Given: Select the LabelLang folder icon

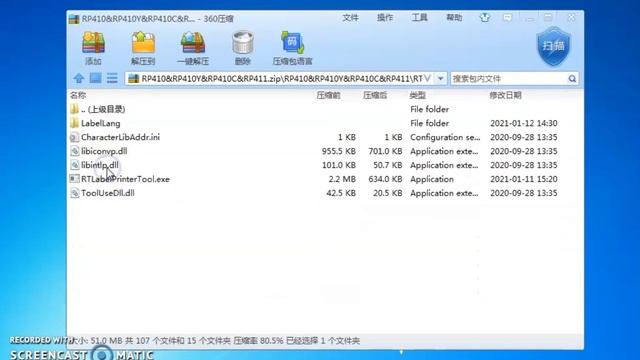Looking at the screenshot, I should [74, 123].
